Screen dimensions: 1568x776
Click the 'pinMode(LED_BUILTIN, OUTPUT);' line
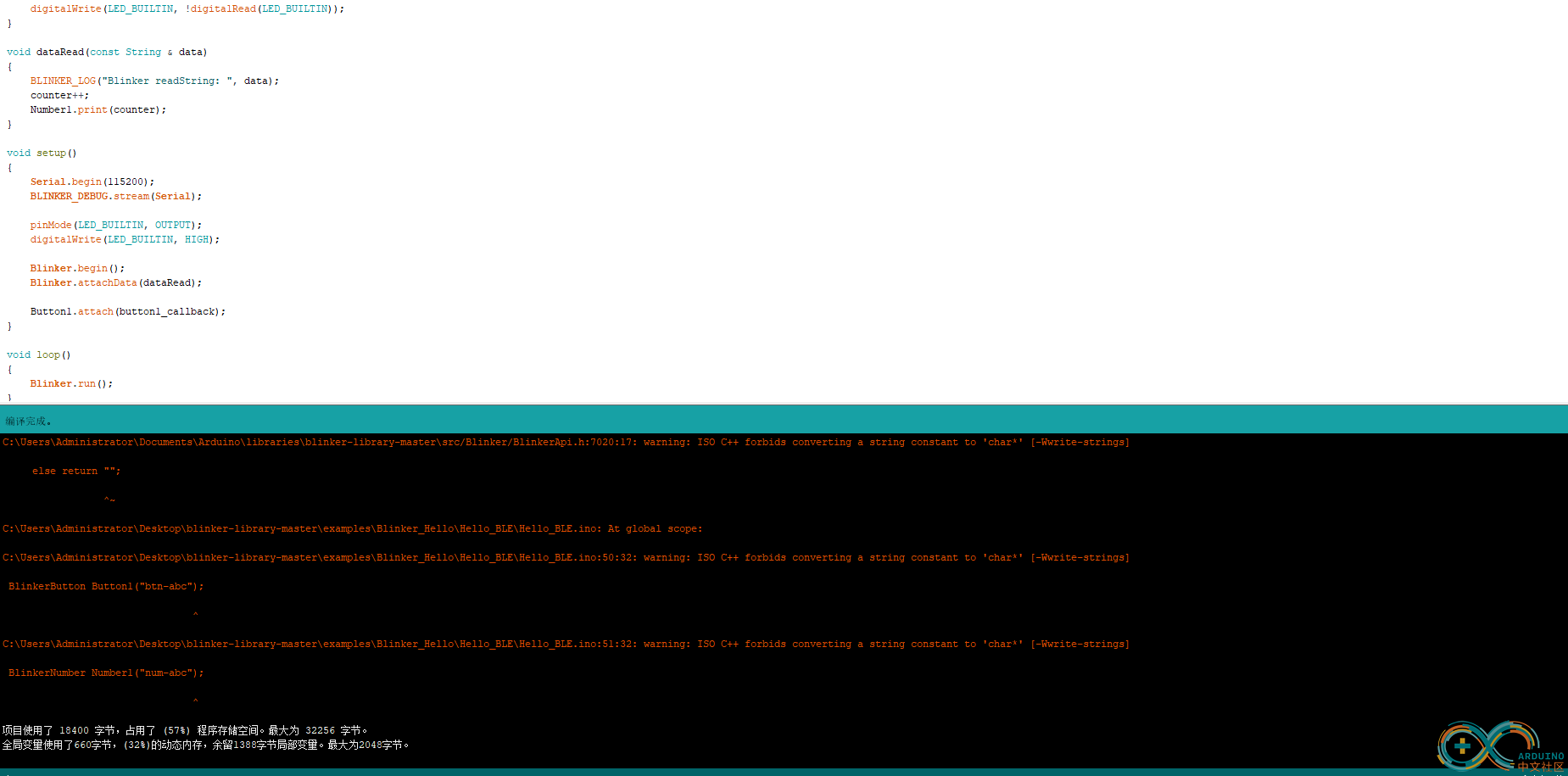tap(116, 225)
